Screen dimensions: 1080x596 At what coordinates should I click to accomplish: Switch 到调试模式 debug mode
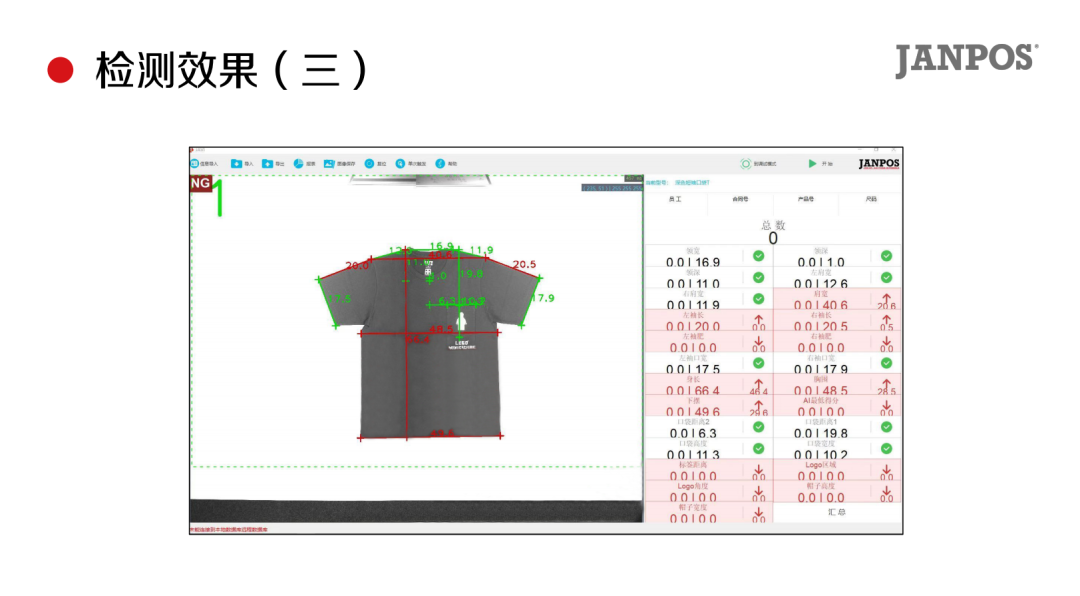(758, 164)
